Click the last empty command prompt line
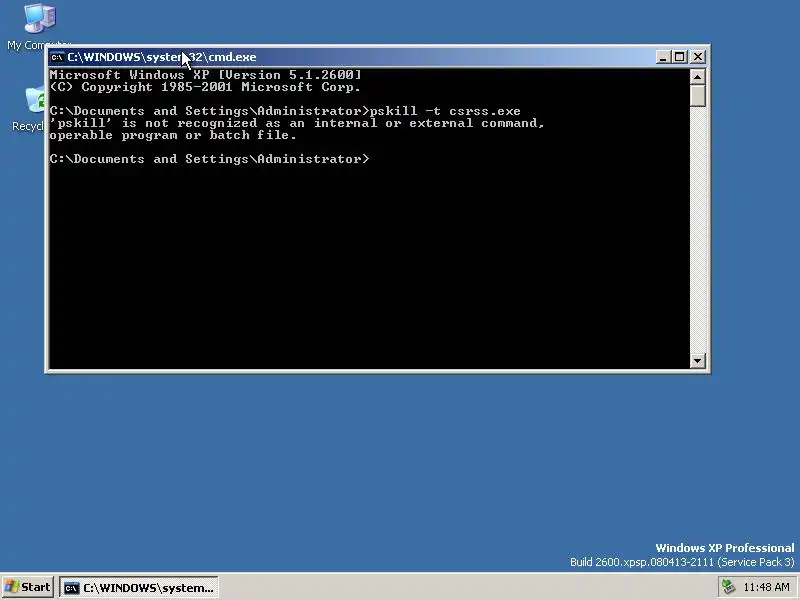Viewport: 800px width, 600px height. coord(210,159)
